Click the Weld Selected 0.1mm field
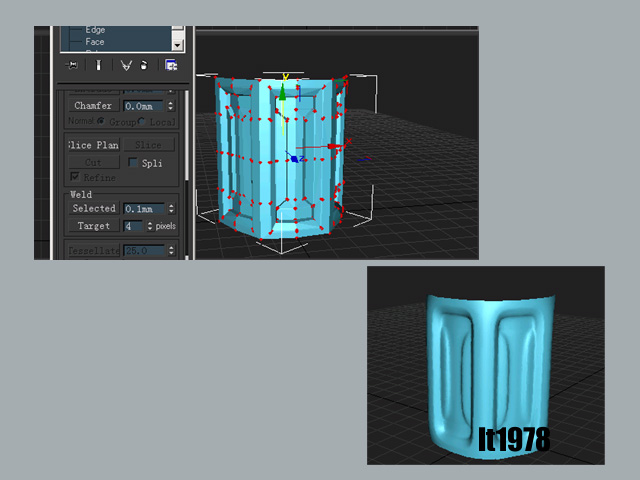 (144, 209)
